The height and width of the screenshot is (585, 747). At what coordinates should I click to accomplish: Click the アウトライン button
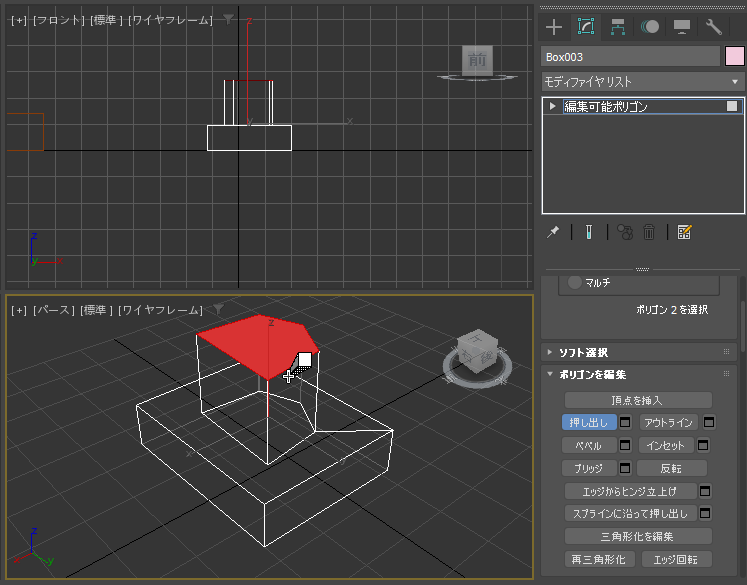[668, 423]
